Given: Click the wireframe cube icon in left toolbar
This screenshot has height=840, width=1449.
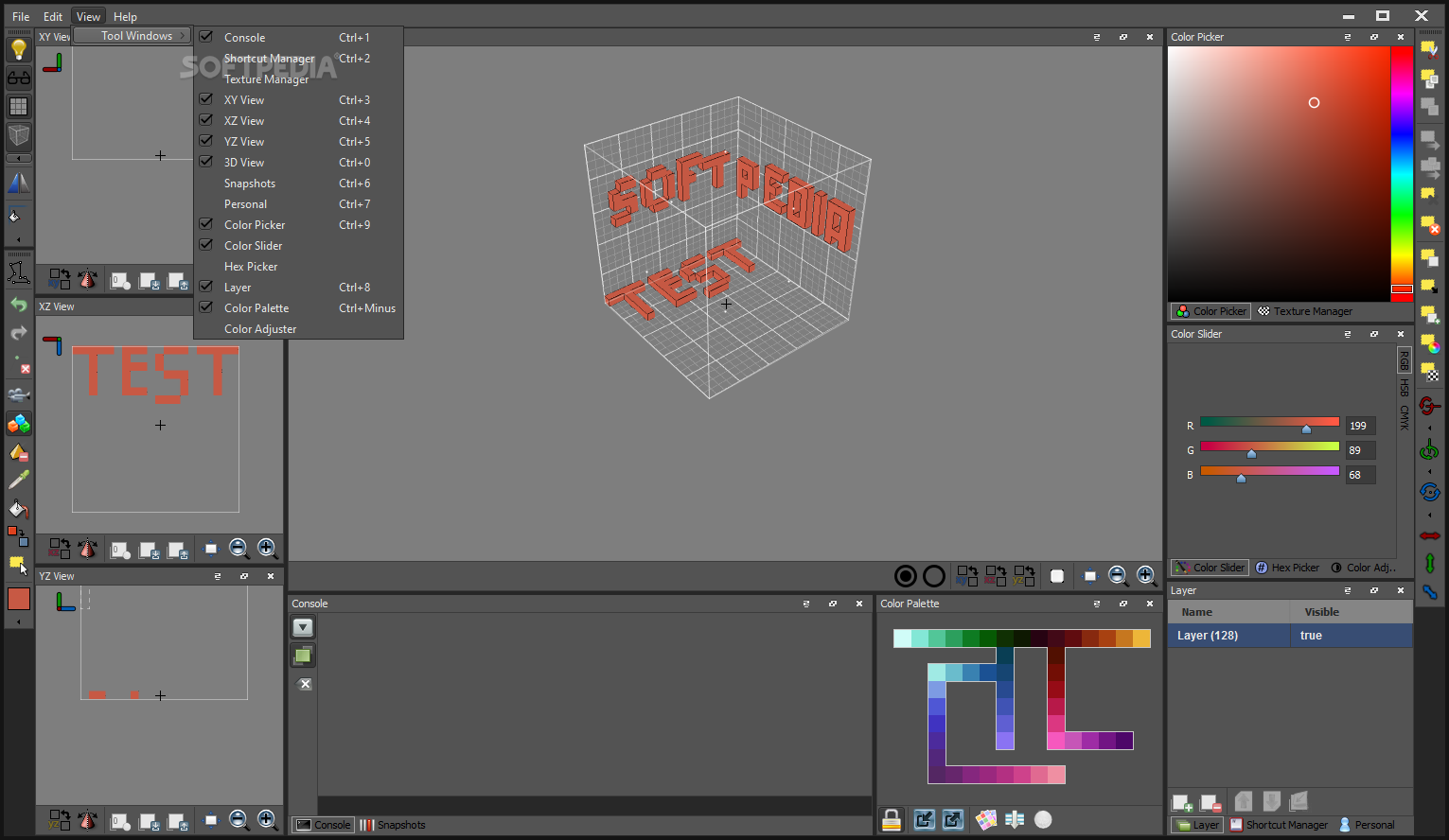Looking at the screenshot, I should [19, 135].
